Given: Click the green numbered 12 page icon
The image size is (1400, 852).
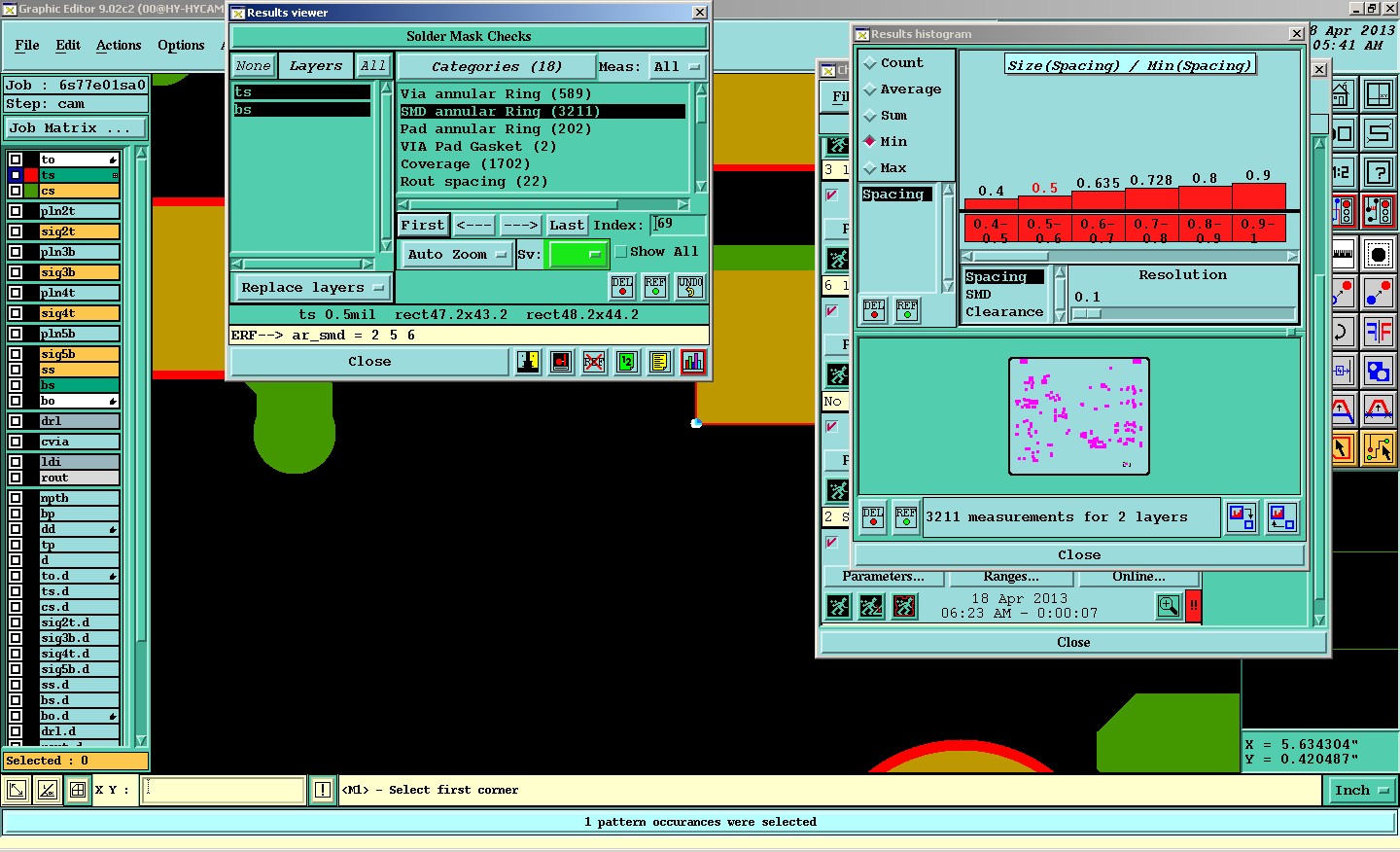Looking at the screenshot, I should click(x=627, y=362).
